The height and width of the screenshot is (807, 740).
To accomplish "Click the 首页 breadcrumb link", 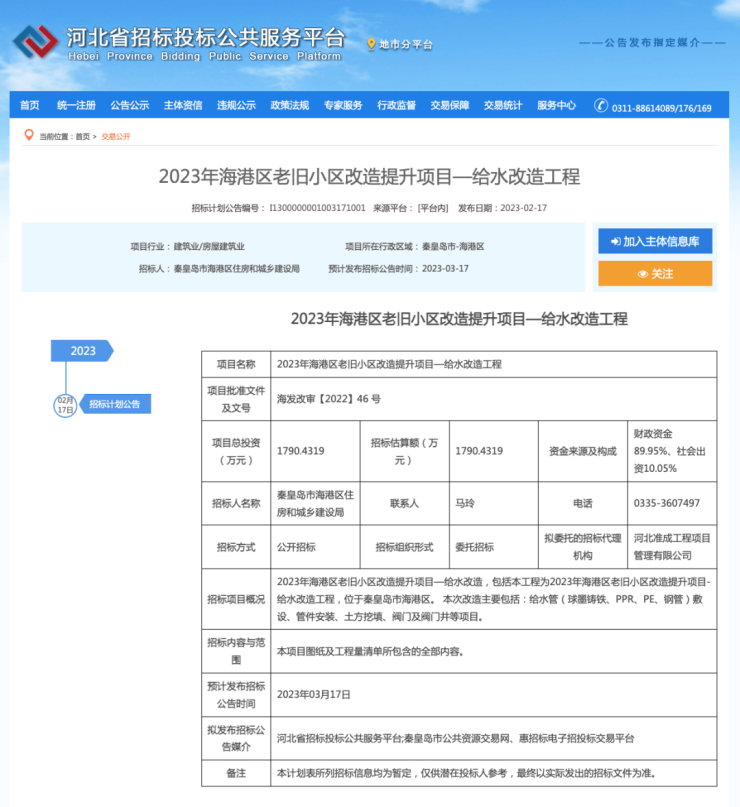I will 82,136.
